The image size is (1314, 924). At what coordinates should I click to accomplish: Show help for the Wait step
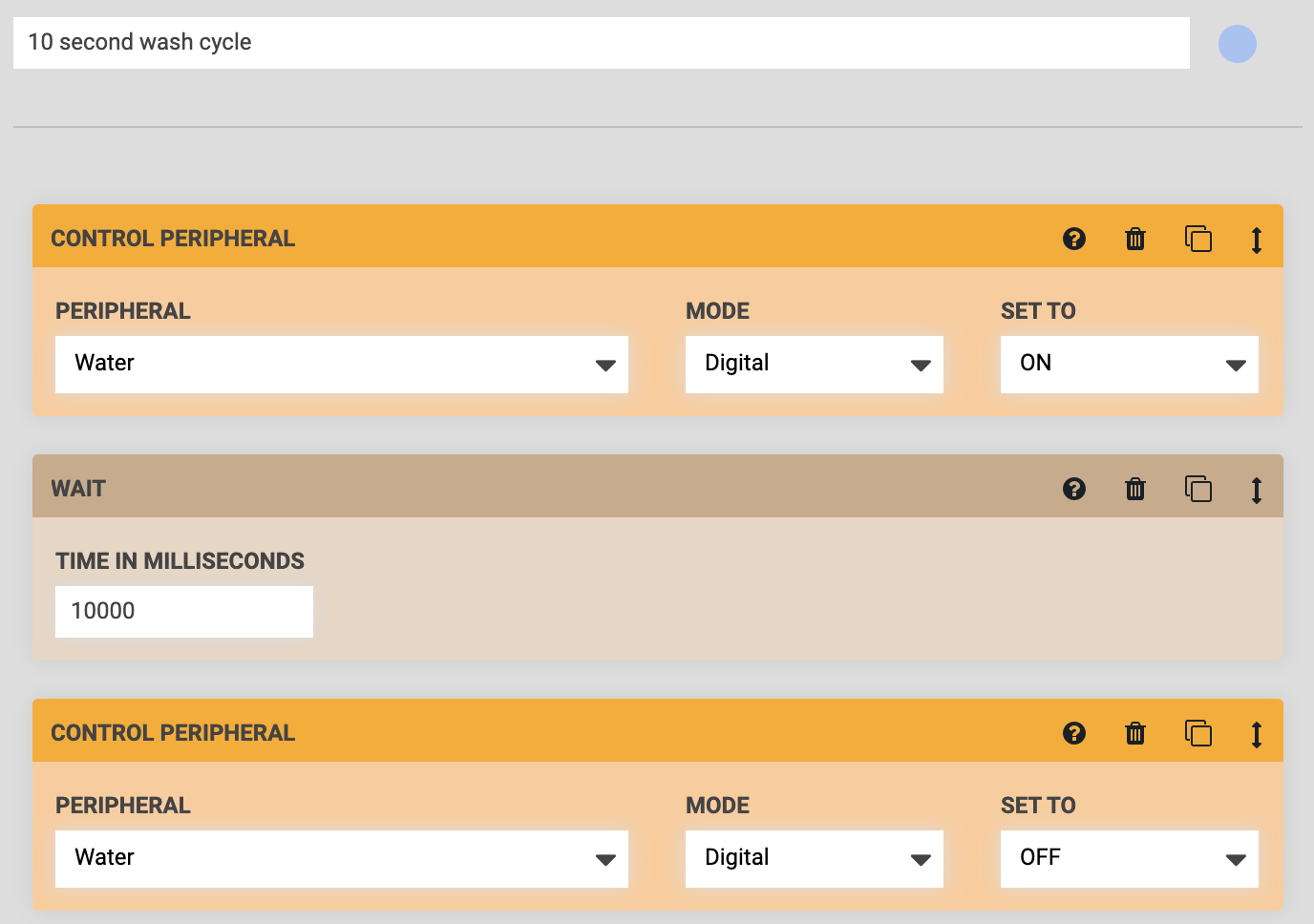(x=1074, y=489)
